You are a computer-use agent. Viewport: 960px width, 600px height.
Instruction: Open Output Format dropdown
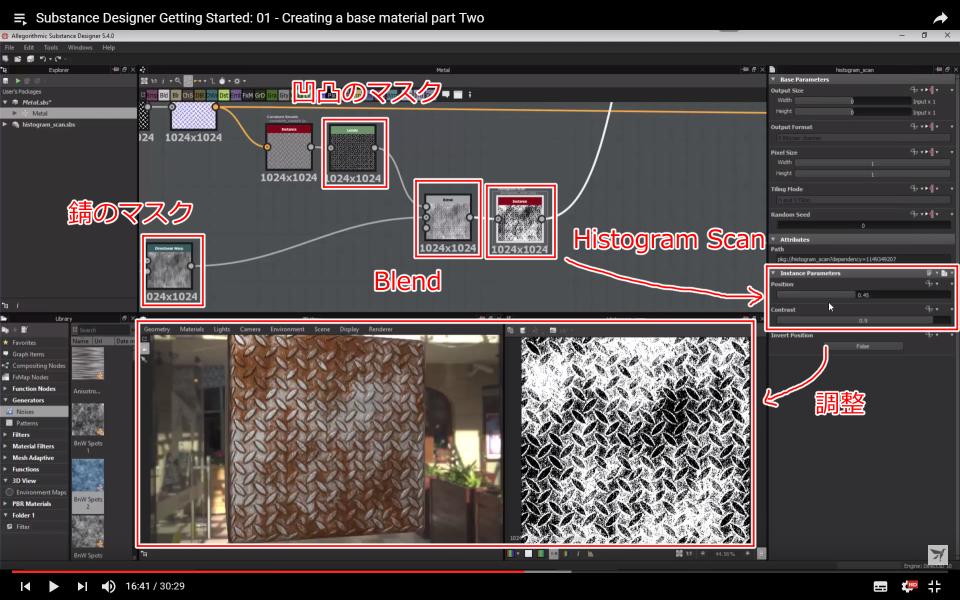click(x=863, y=138)
